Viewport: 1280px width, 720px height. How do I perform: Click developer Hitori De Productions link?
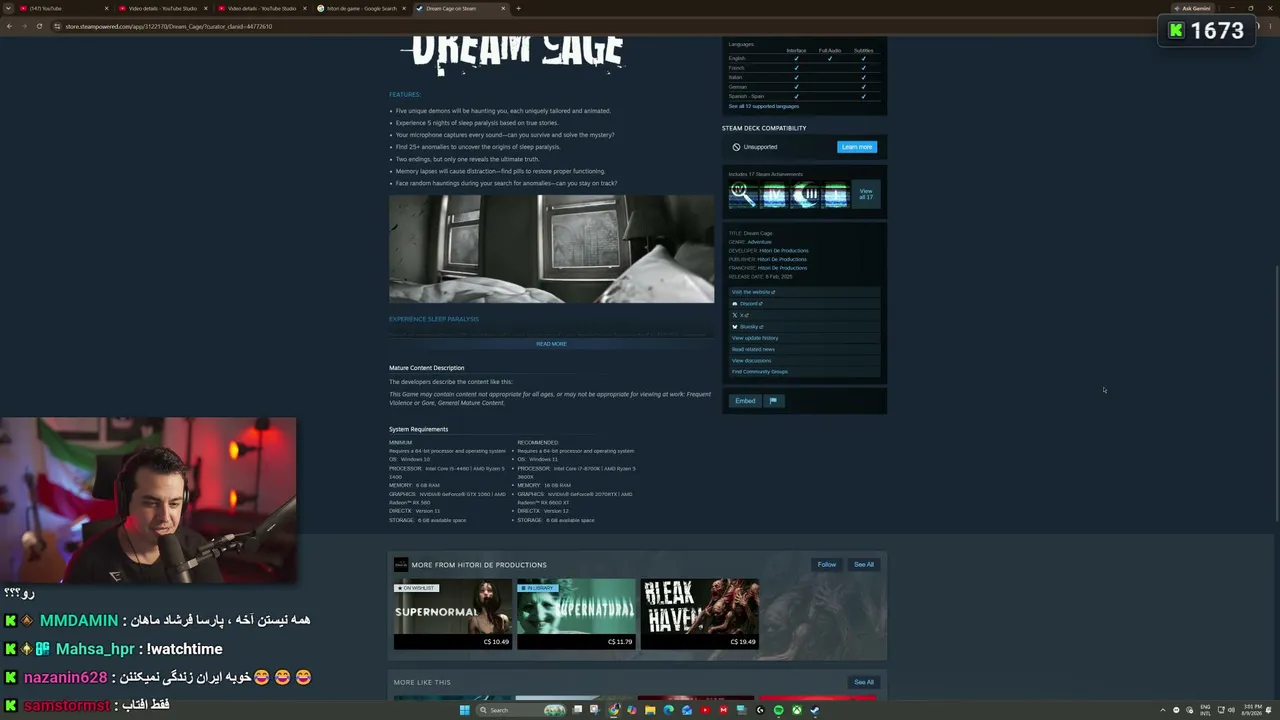[x=784, y=251]
